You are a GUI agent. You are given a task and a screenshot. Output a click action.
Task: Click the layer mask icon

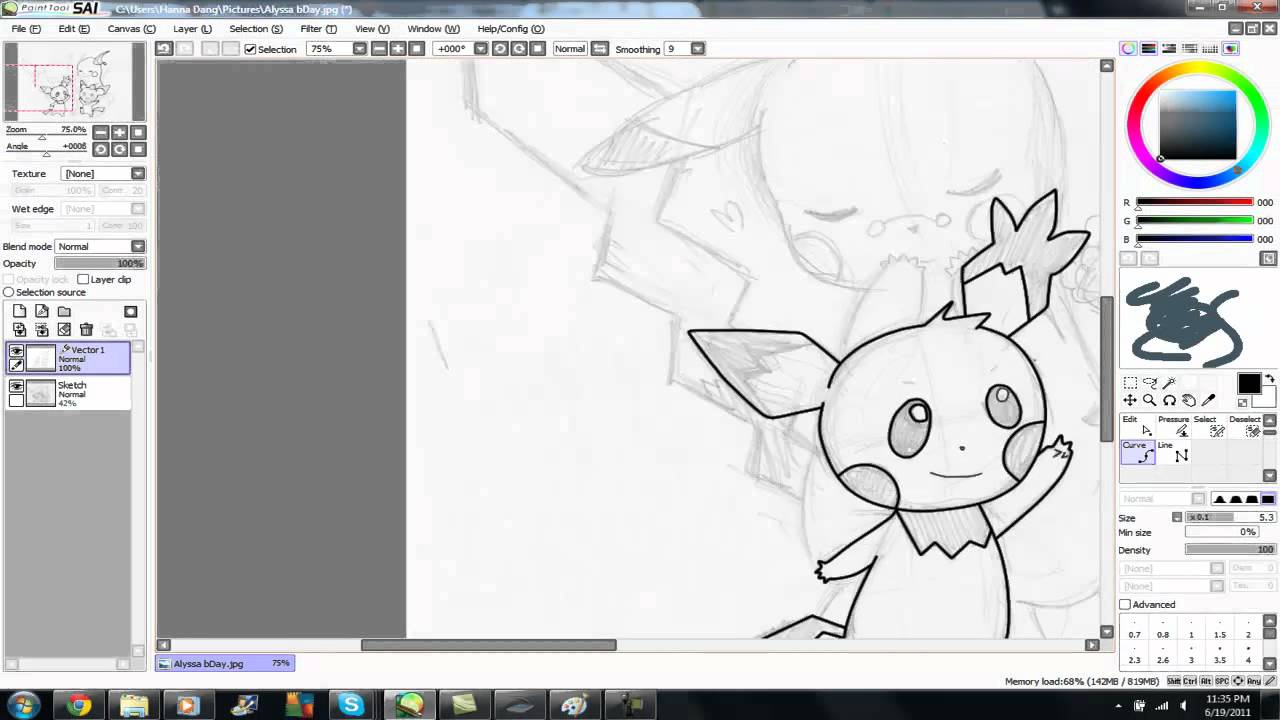pyautogui.click(x=131, y=312)
